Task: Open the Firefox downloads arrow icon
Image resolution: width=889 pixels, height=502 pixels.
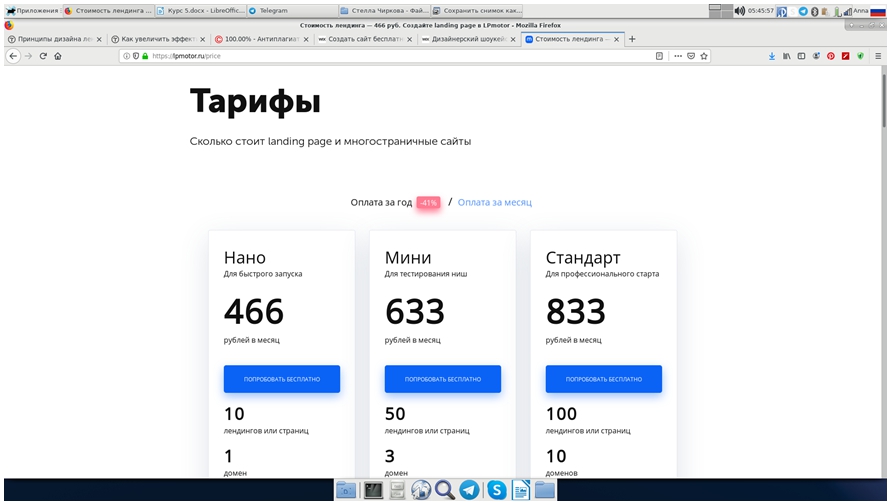Action: click(771, 57)
